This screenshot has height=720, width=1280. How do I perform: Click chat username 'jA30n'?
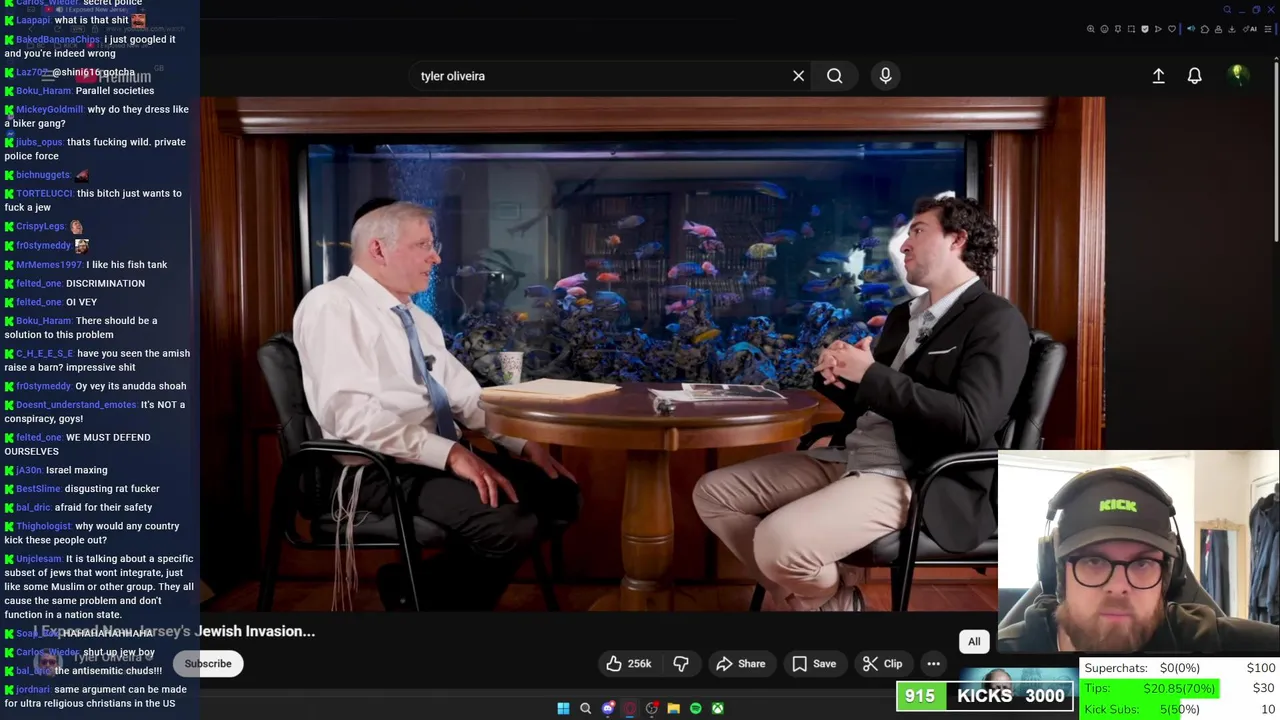coord(29,470)
